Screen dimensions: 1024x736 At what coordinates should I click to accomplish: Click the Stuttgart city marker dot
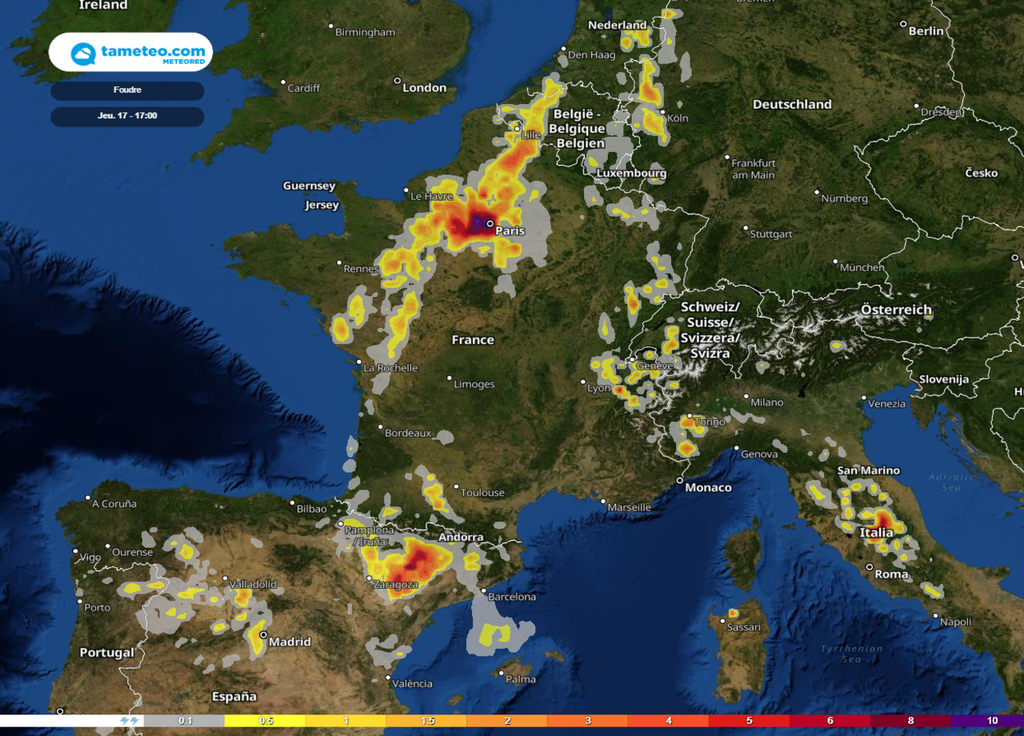click(745, 229)
